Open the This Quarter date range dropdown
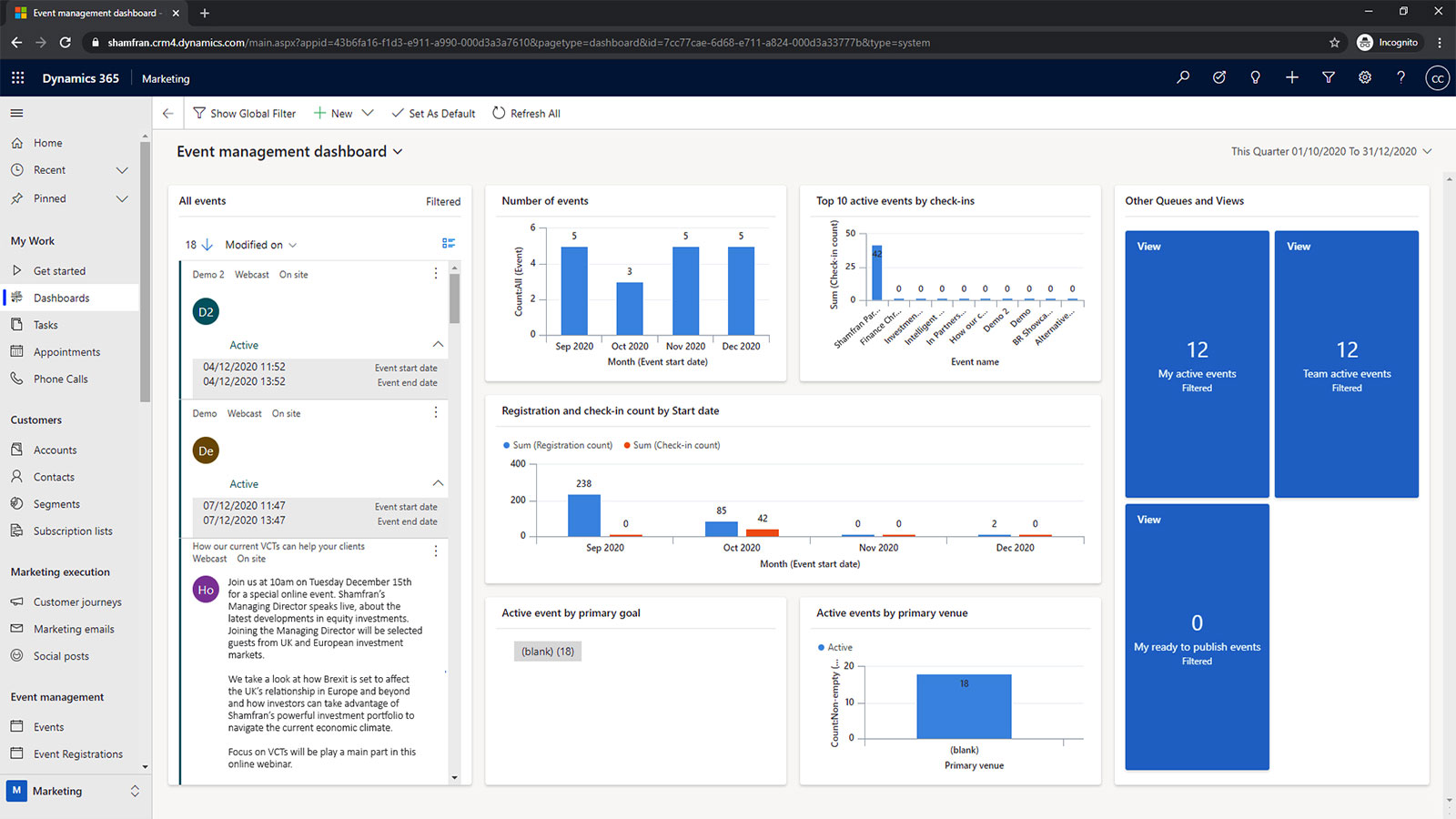The height and width of the screenshot is (819, 1456). pyautogui.click(x=1331, y=151)
